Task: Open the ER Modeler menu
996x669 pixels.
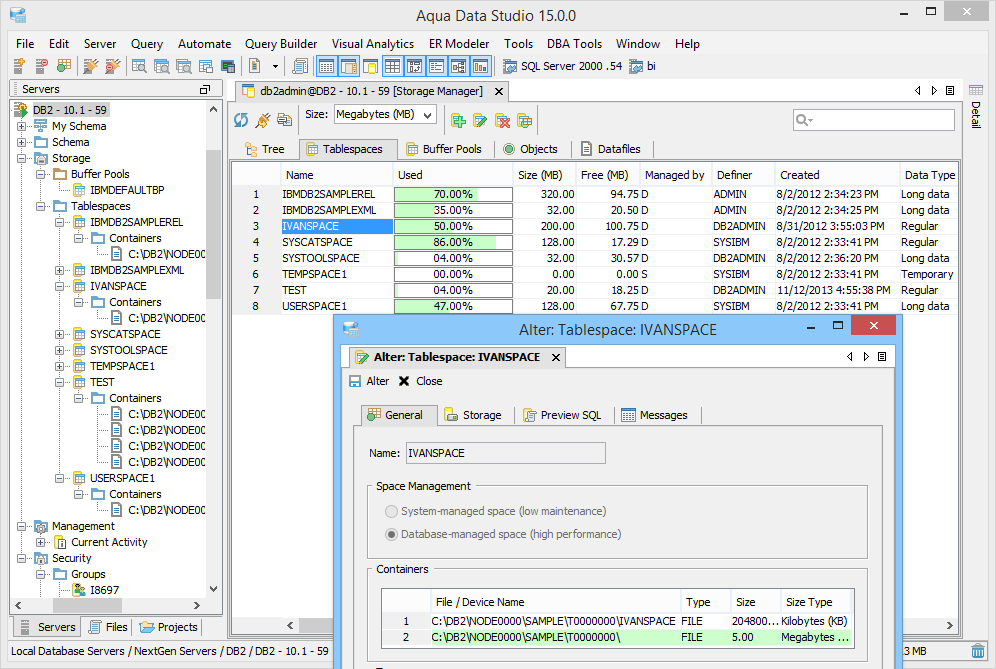Action: pyautogui.click(x=459, y=44)
